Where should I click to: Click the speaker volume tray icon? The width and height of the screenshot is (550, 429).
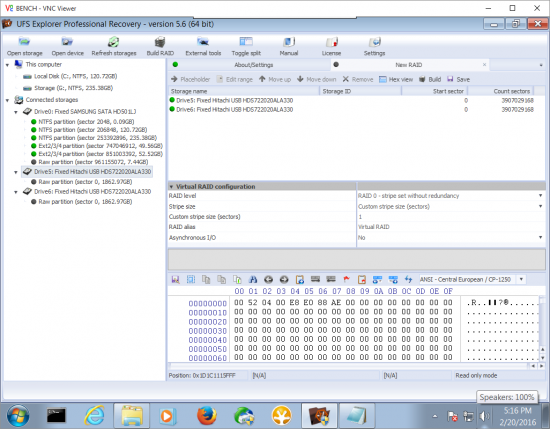484,416
